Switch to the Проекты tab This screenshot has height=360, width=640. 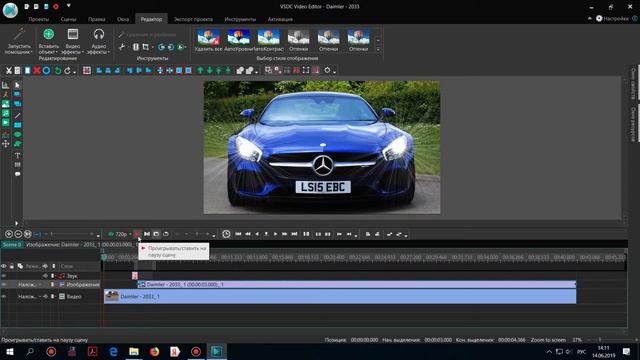pyautogui.click(x=39, y=19)
